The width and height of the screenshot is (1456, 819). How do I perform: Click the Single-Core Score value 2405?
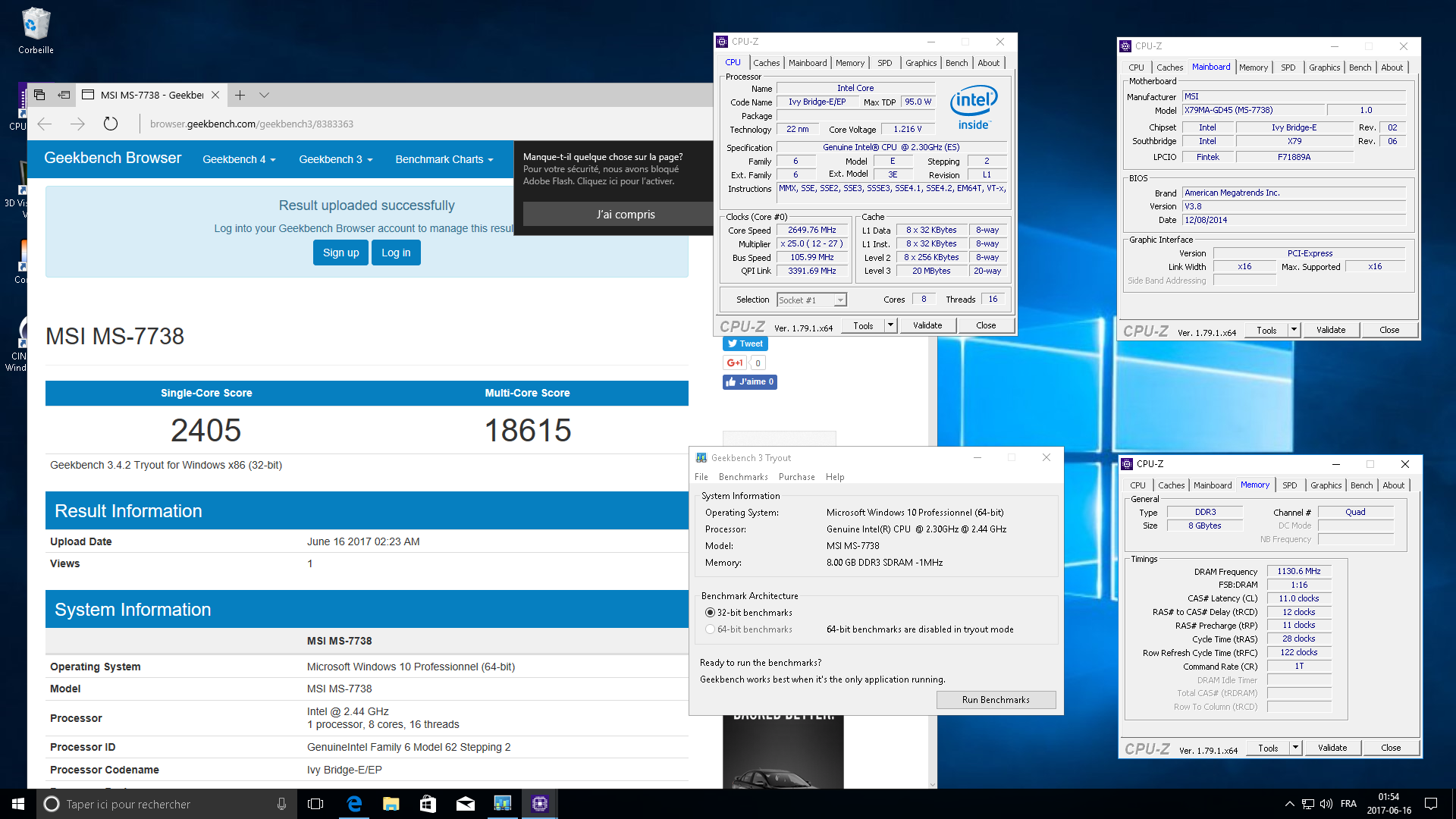click(206, 430)
